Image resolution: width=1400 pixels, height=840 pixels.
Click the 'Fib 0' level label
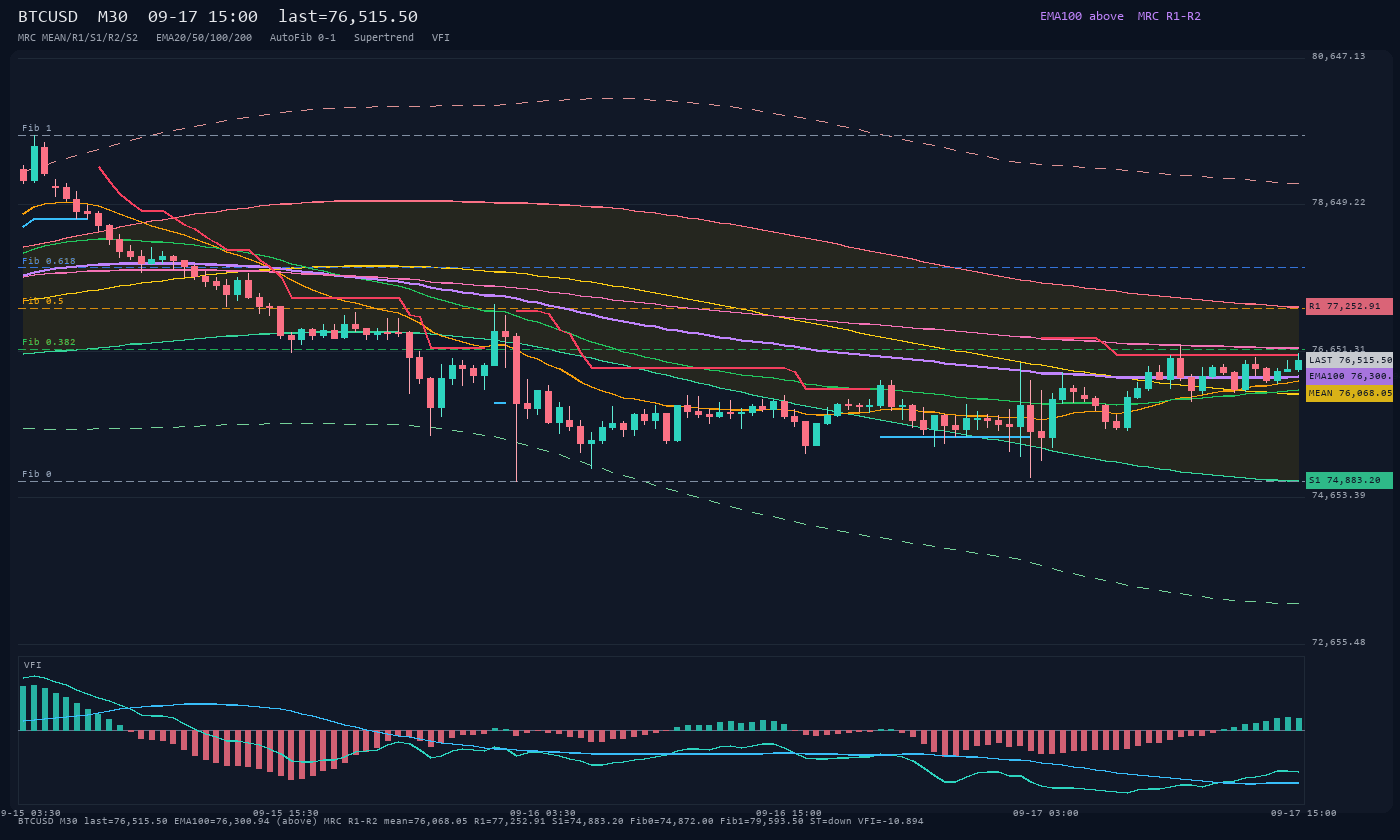tap(37, 474)
